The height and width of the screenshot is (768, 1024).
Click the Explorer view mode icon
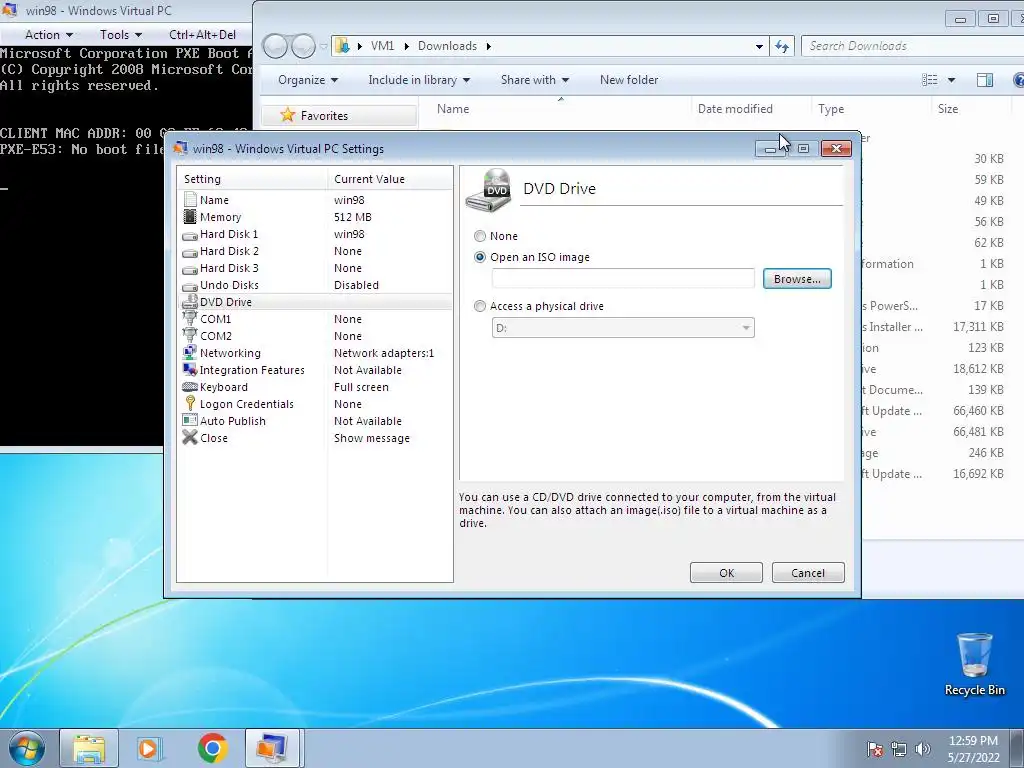(x=930, y=80)
